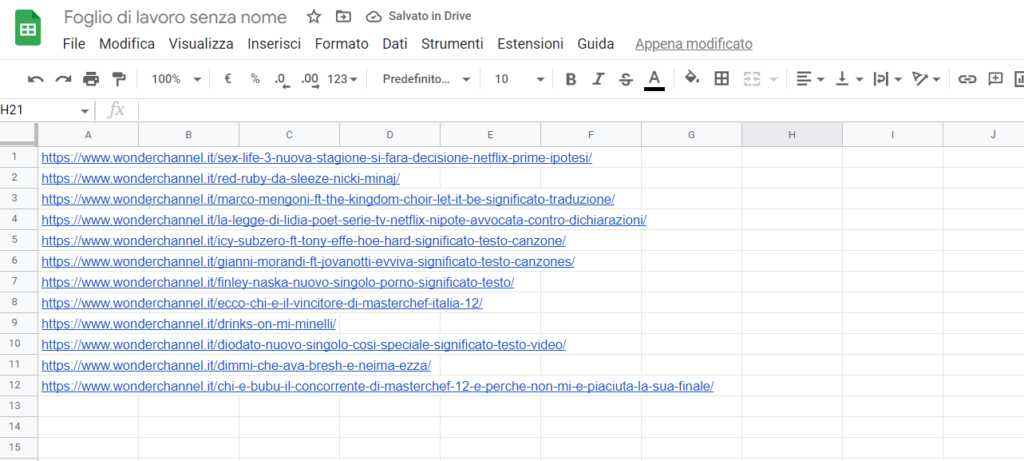Open the Estensioni menu

pyautogui.click(x=530, y=44)
